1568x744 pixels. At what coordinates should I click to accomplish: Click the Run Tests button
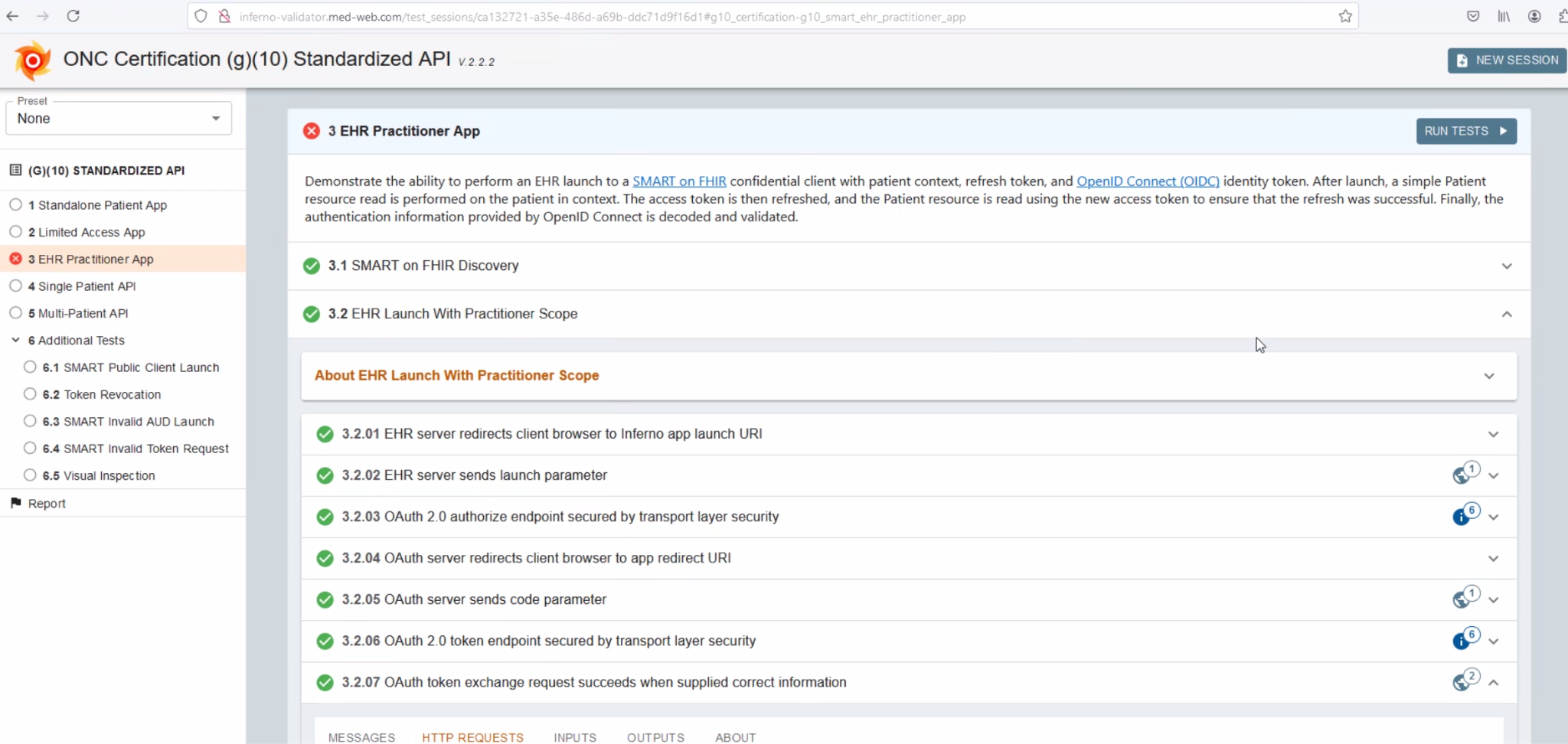point(1465,131)
